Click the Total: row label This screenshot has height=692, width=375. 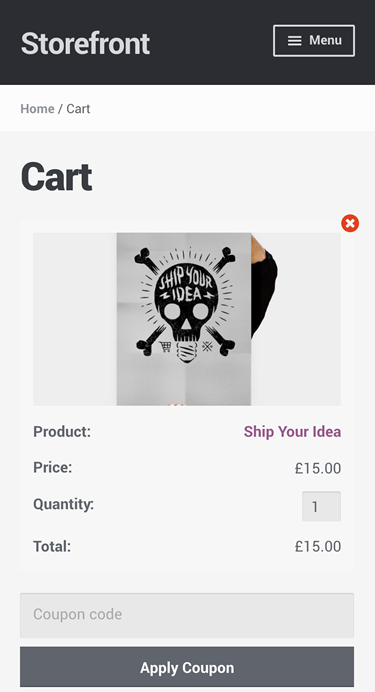point(52,546)
